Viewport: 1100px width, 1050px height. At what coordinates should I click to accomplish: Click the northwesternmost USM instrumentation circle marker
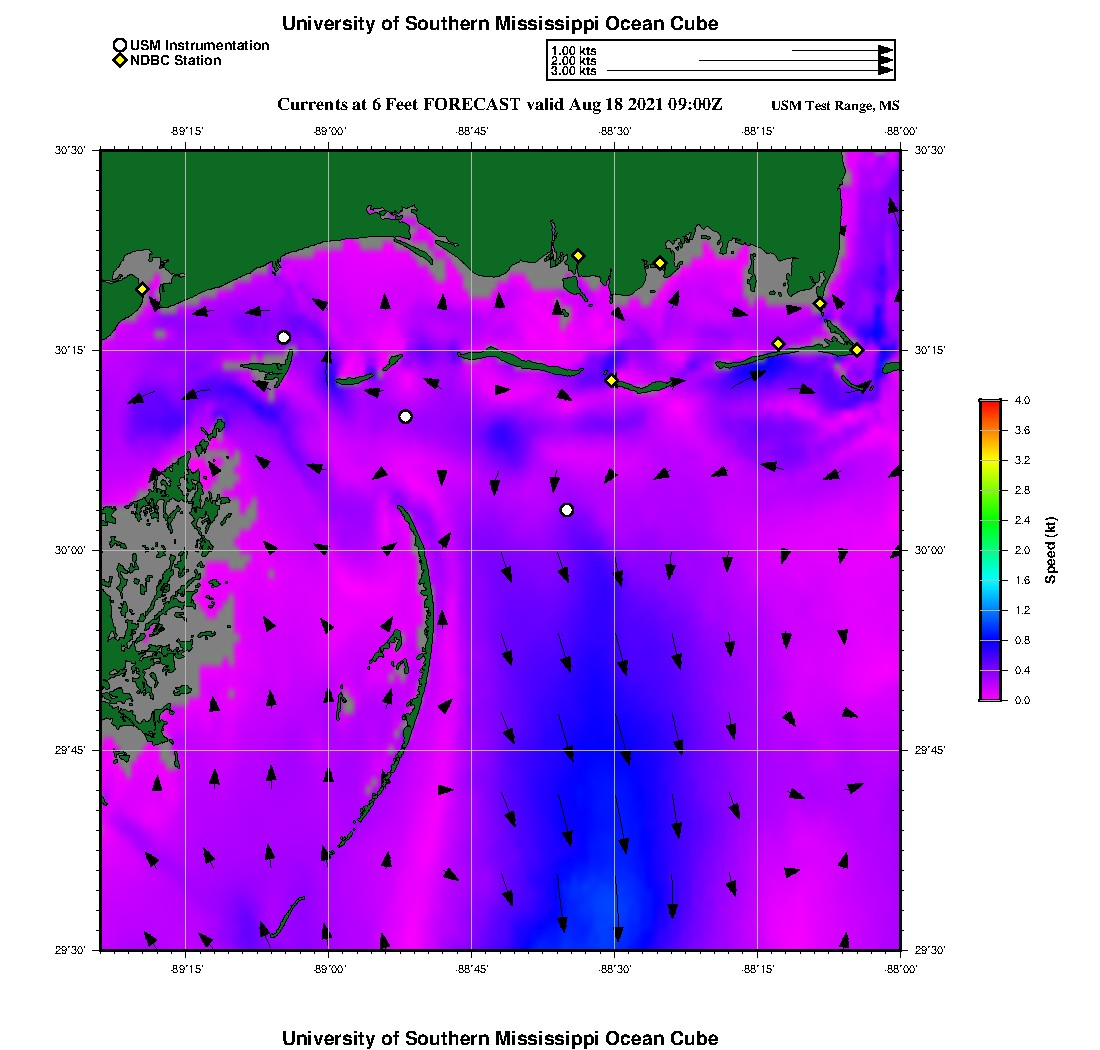pyautogui.click(x=284, y=337)
